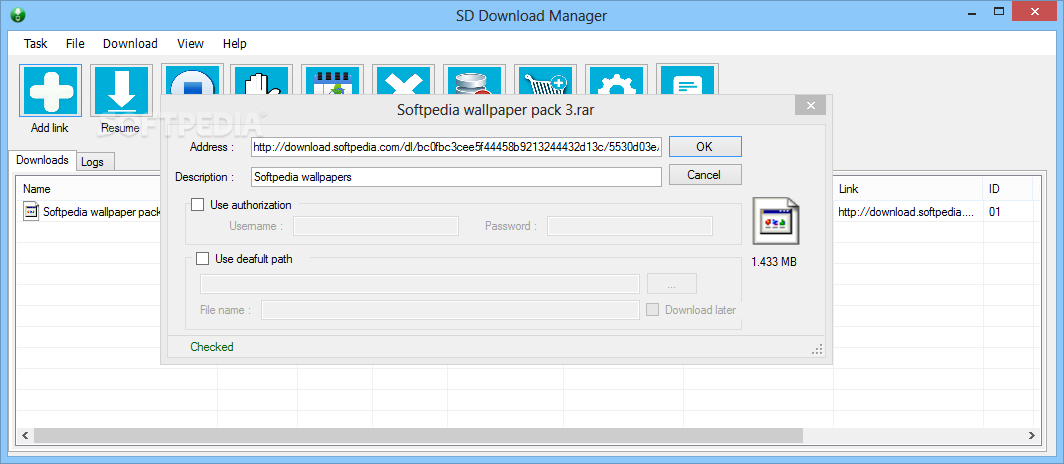Click the default path input field
Image resolution: width=1064 pixels, height=464 pixels.
[x=420, y=284]
